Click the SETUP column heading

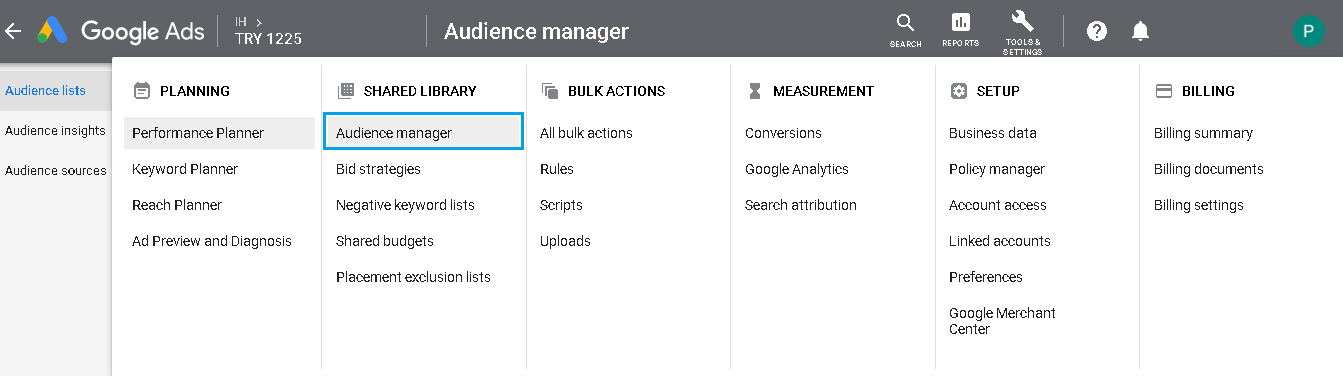(x=998, y=91)
